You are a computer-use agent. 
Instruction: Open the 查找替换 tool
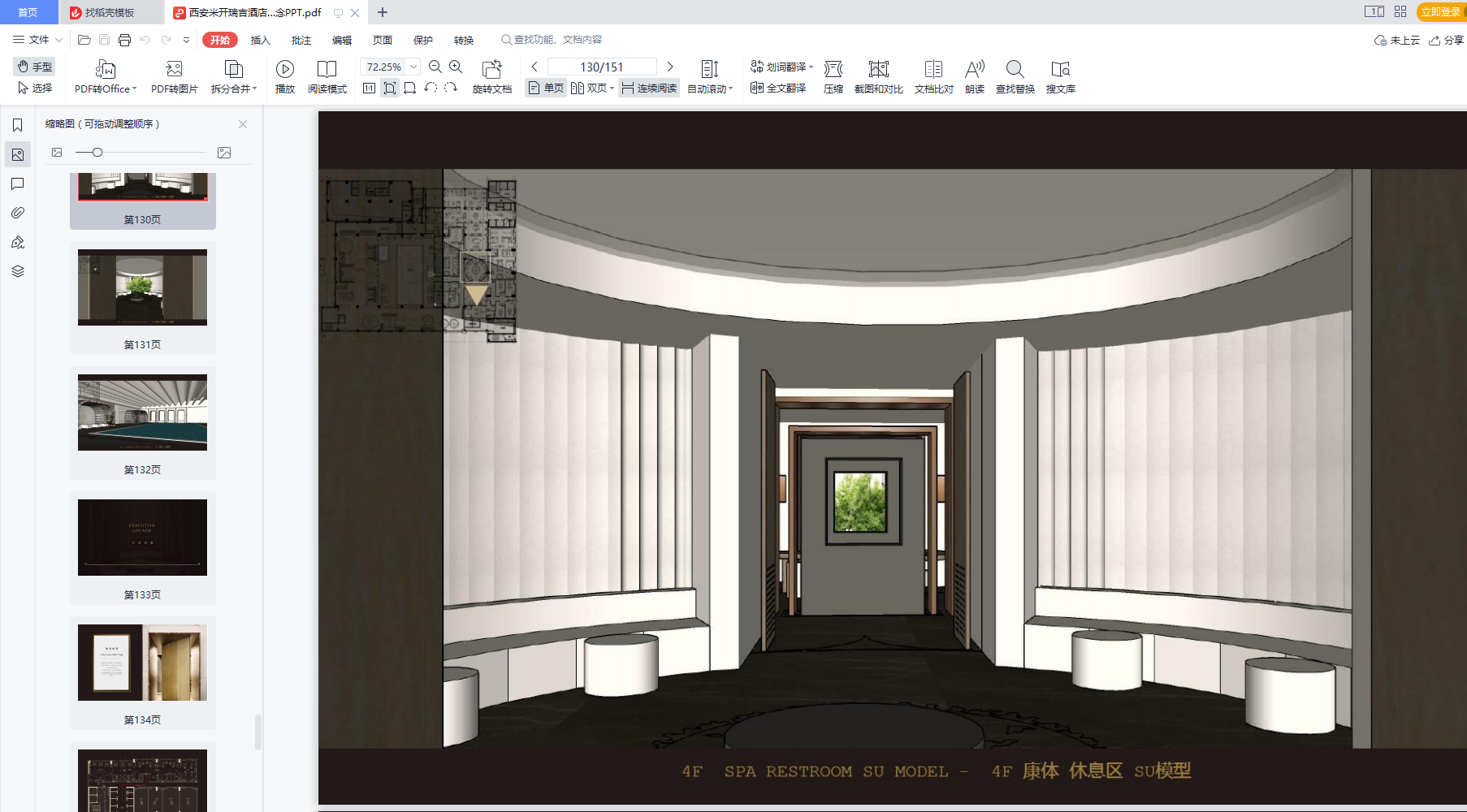coord(1015,70)
